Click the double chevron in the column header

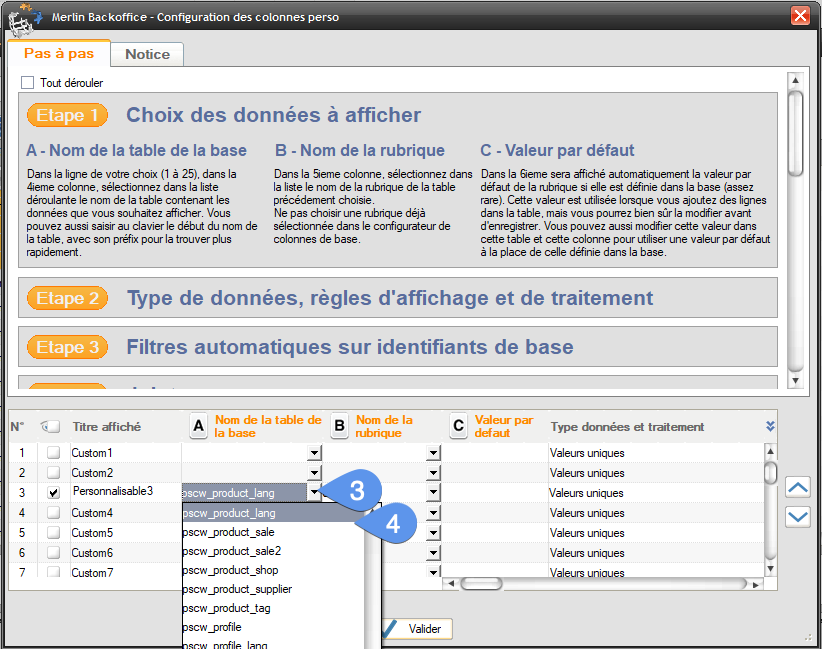pos(770,426)
